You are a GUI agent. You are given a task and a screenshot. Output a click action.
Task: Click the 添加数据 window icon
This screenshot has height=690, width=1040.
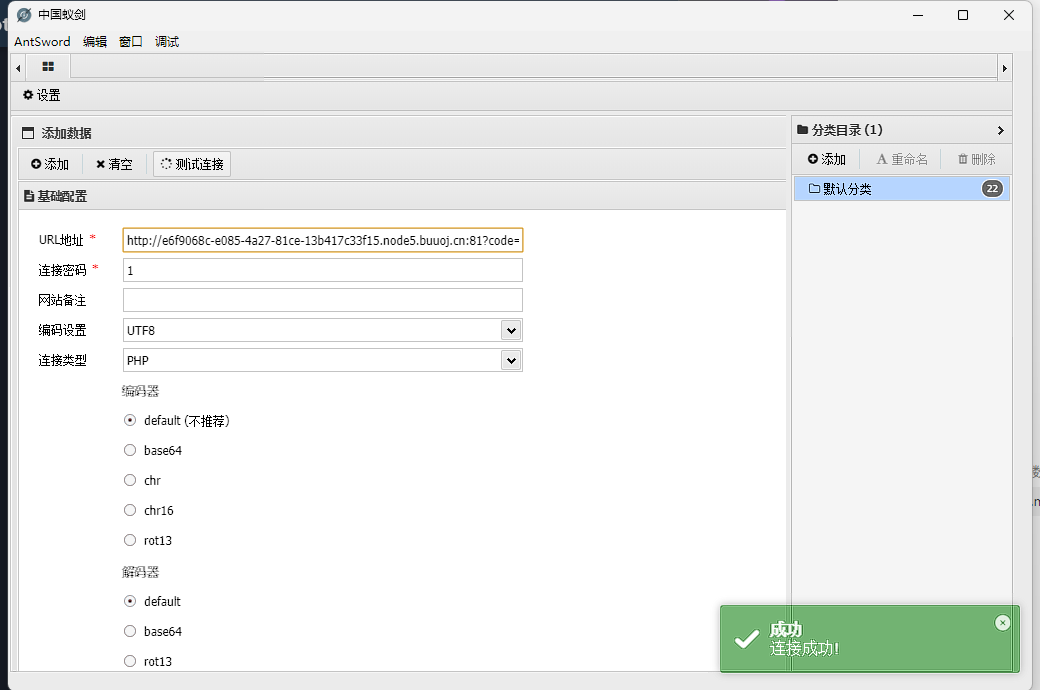click(x=28, y=133)
